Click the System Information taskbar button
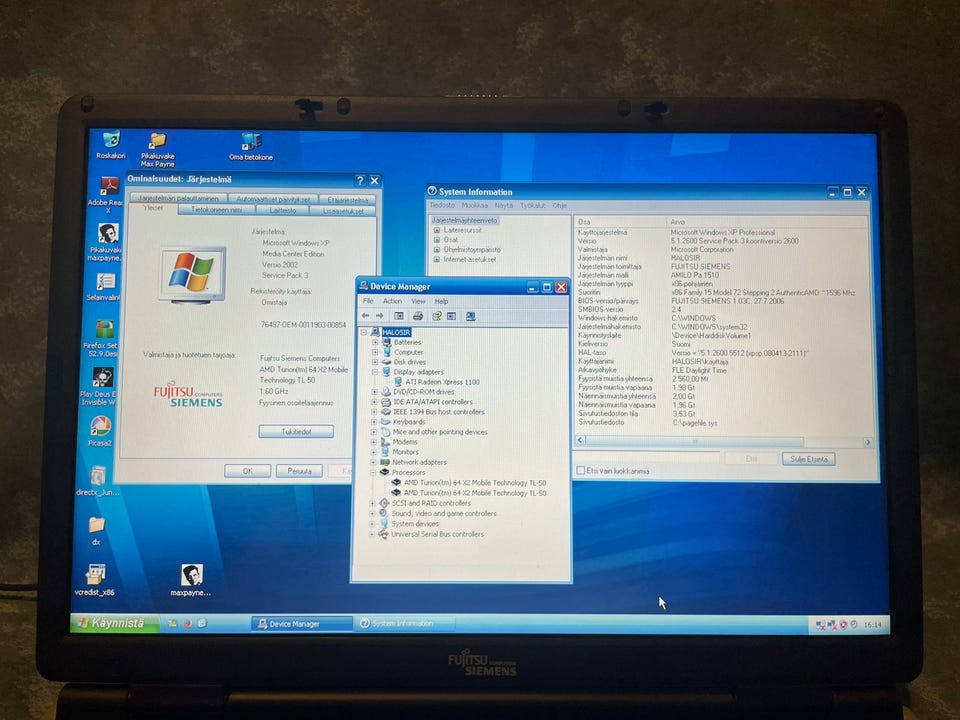Screen dimensions: 960x720 click(x=404, y=623)
